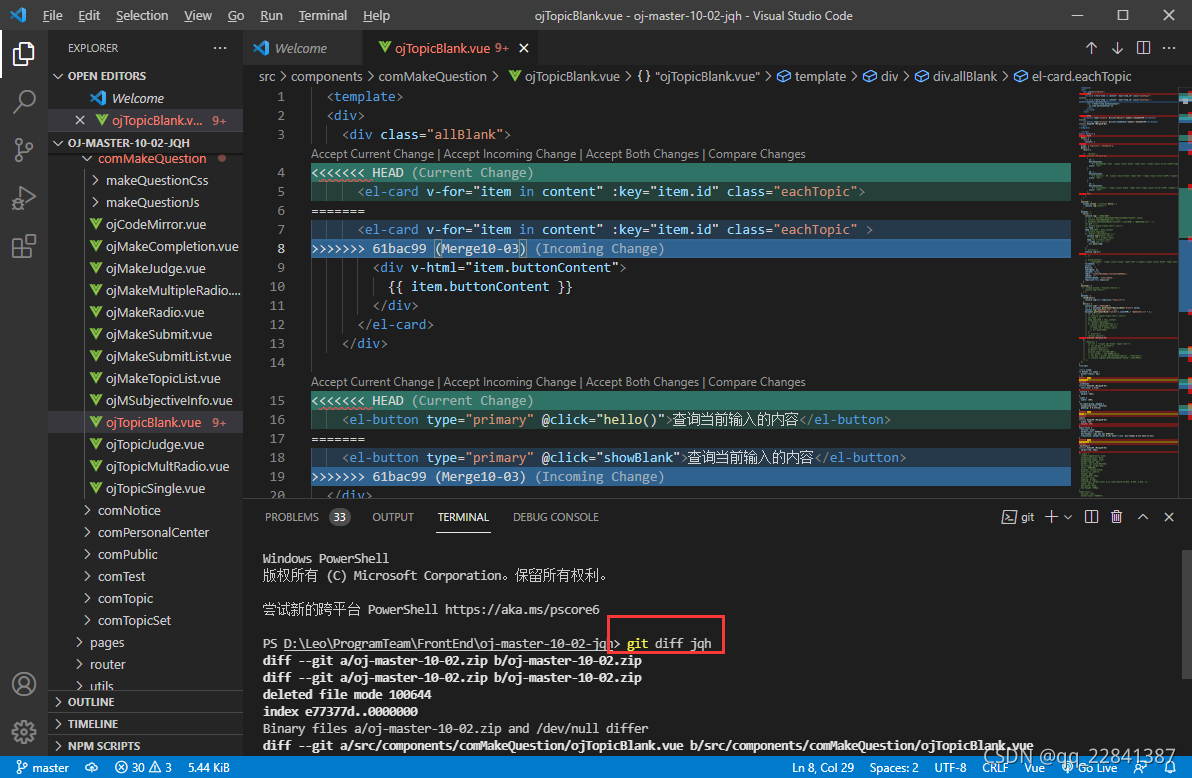1192x778 pixels.
Task: Click UTF-8 encoding in status bar
Action: (950, 767)
